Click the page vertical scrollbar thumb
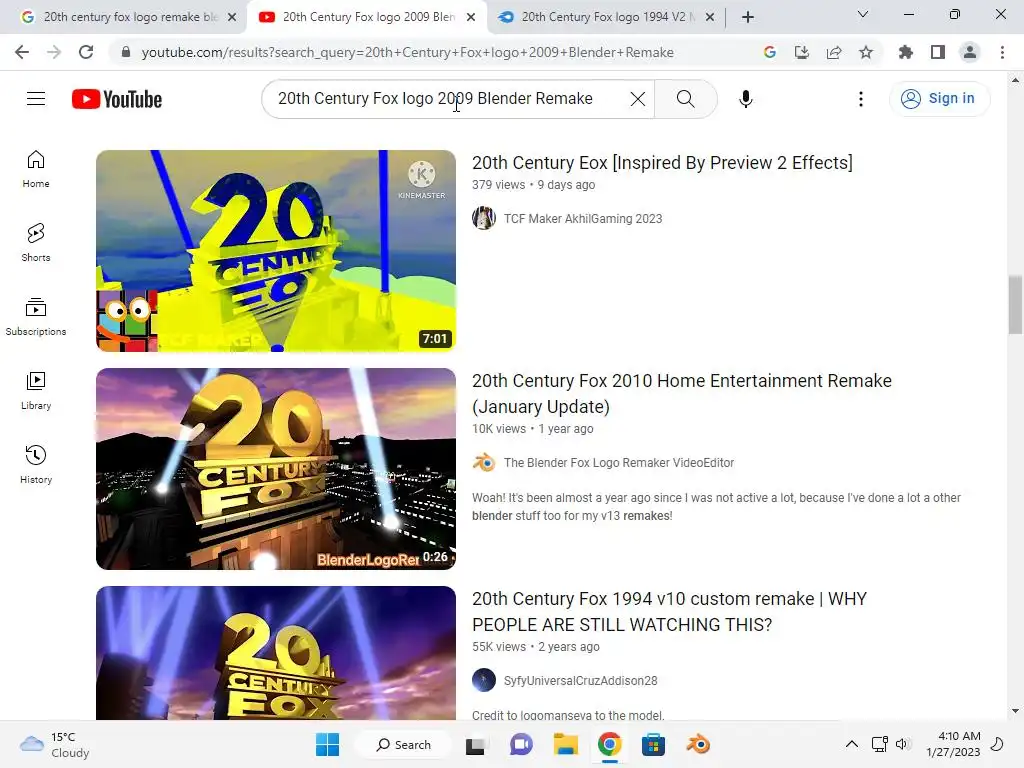This screenshot has height=768, width=1024. (x=1015, y=304)
